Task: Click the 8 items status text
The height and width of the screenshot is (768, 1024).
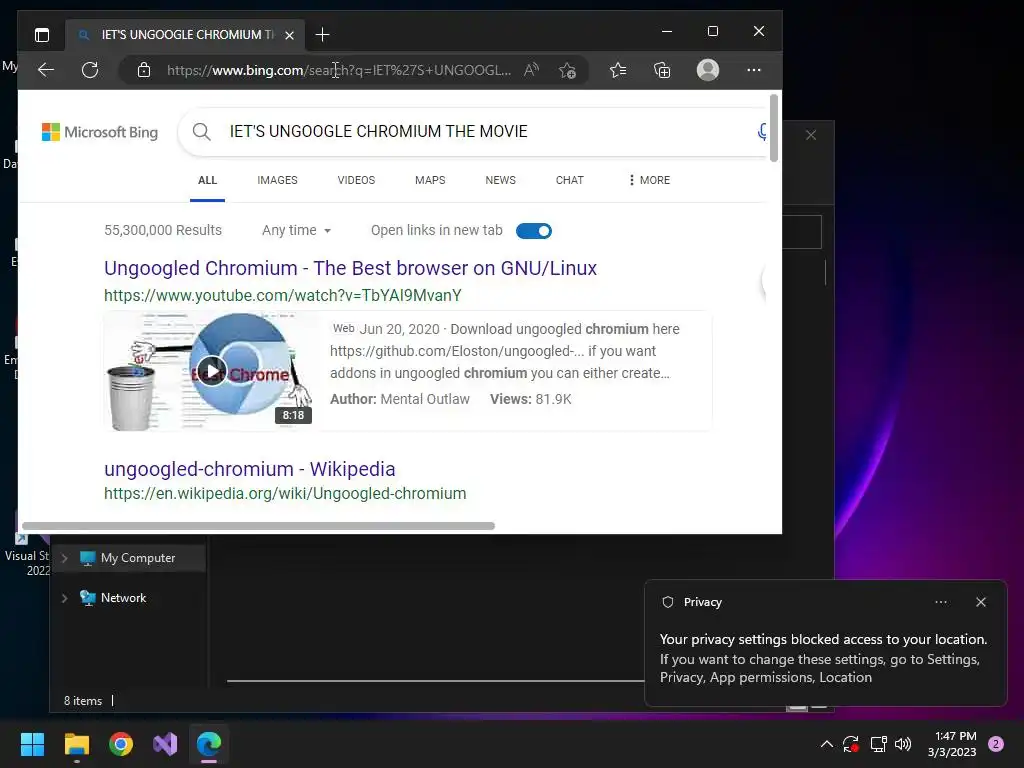Action: 83,701
